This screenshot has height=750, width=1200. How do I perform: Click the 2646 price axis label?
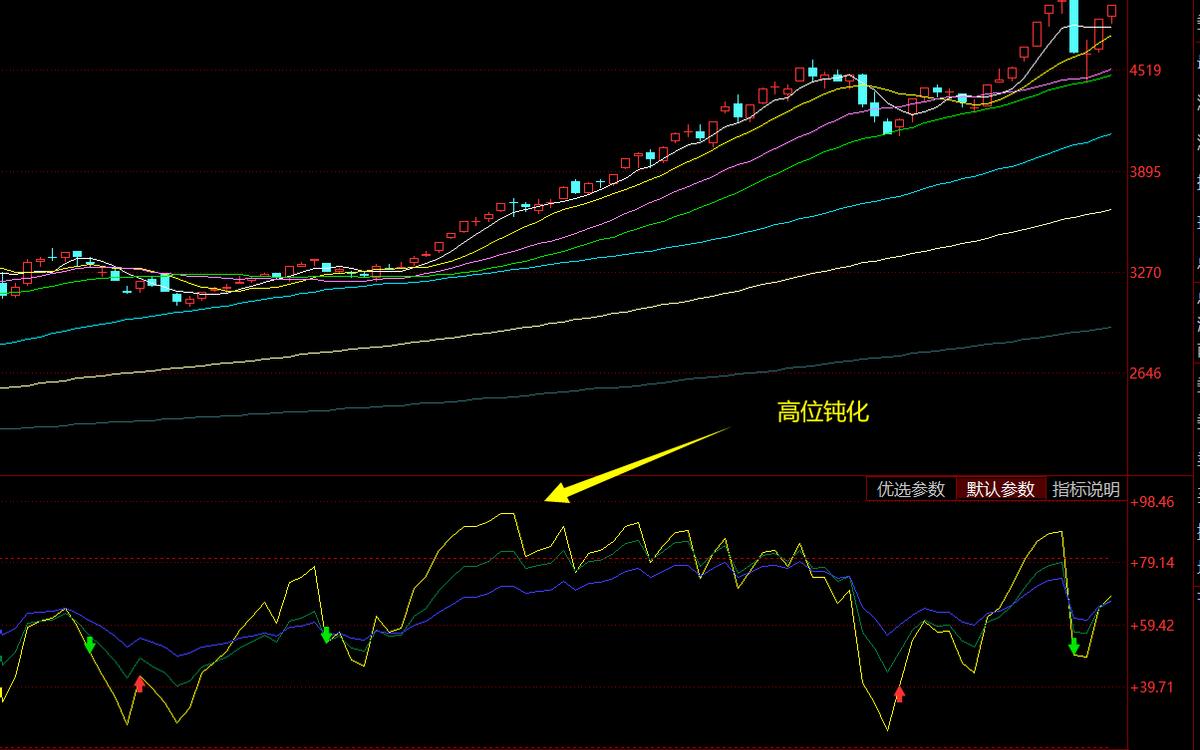(1145, 373)
